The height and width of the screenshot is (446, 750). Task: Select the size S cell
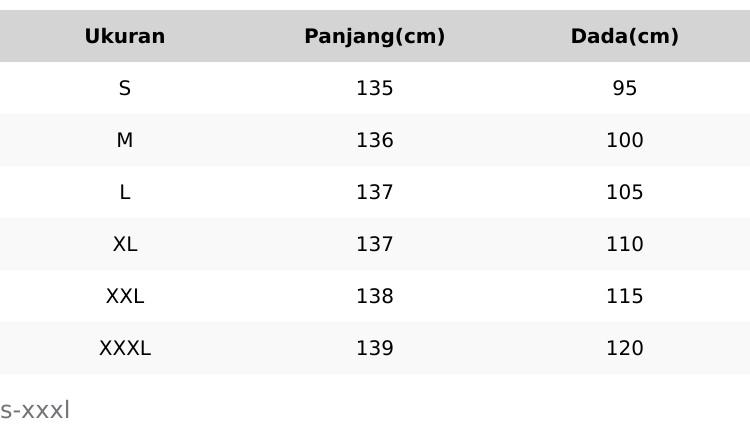pyautogui.click(x=125, y=89)
